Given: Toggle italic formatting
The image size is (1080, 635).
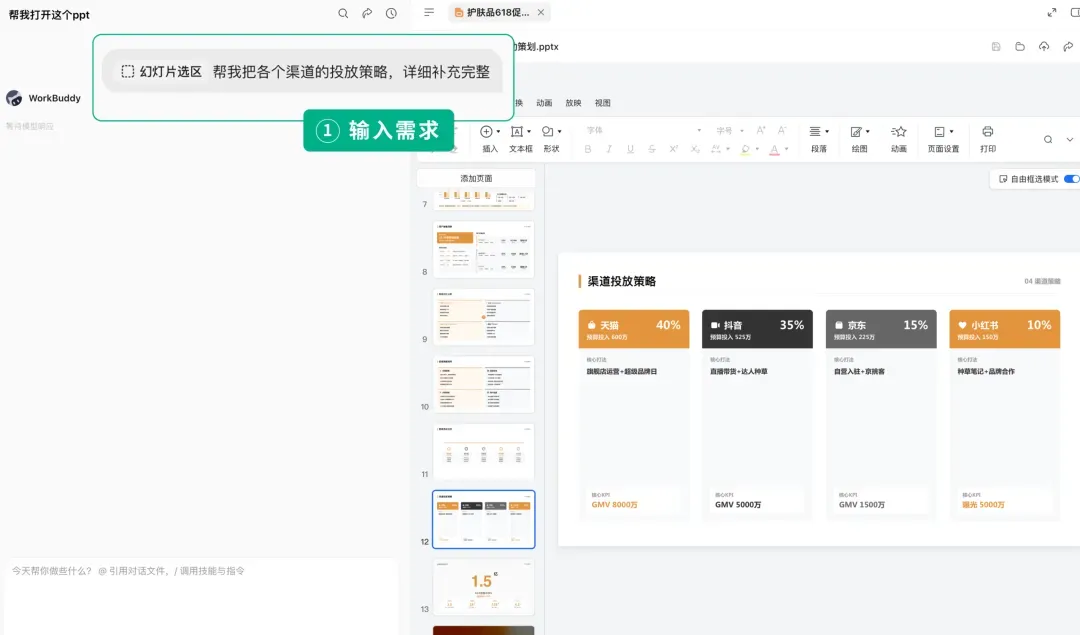Looking at the screenshot, I should 609,149.
